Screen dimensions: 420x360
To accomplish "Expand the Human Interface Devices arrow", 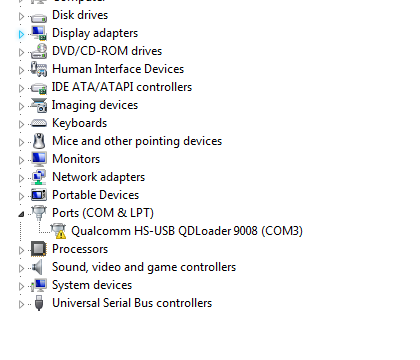I will point(21,70).
